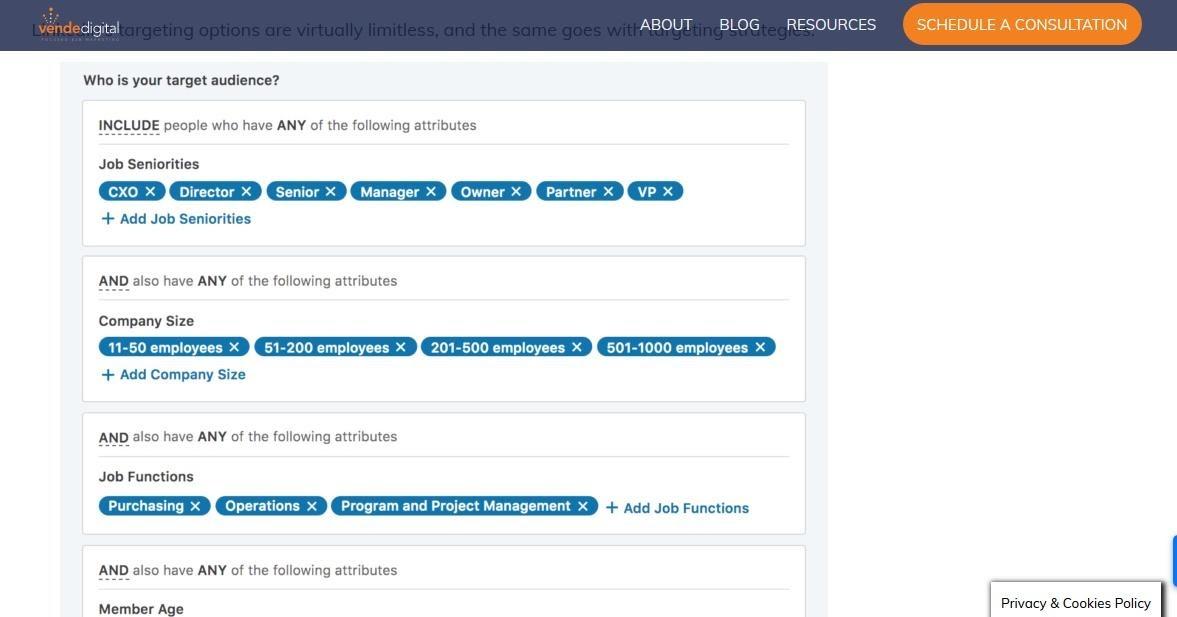This screenshot has width=1177, height=617.
Task: Remove the Director seniority tag
Action: click(246, 191)
